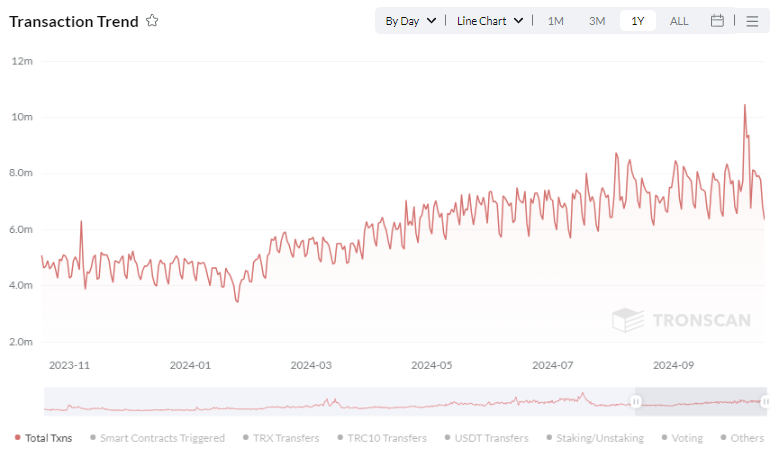
Task: Click the Transaction Trend title
Action: (74, 21)
